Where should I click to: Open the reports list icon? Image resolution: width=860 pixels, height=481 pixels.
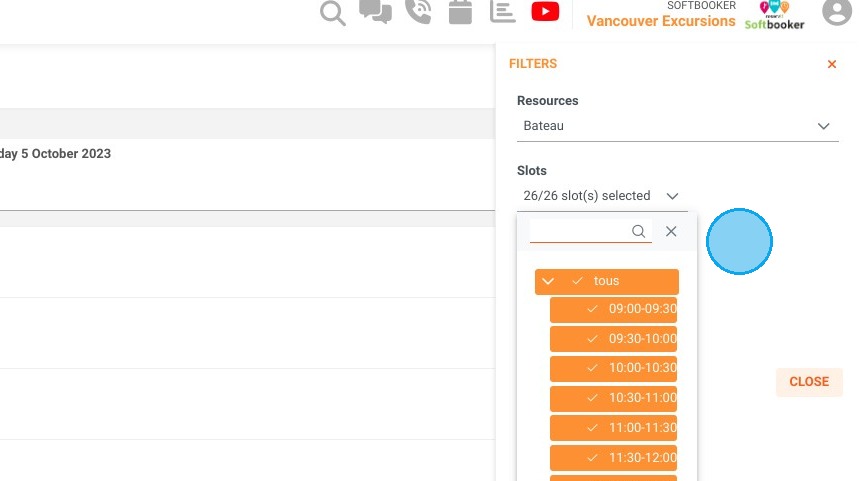[x=502, y=12]
